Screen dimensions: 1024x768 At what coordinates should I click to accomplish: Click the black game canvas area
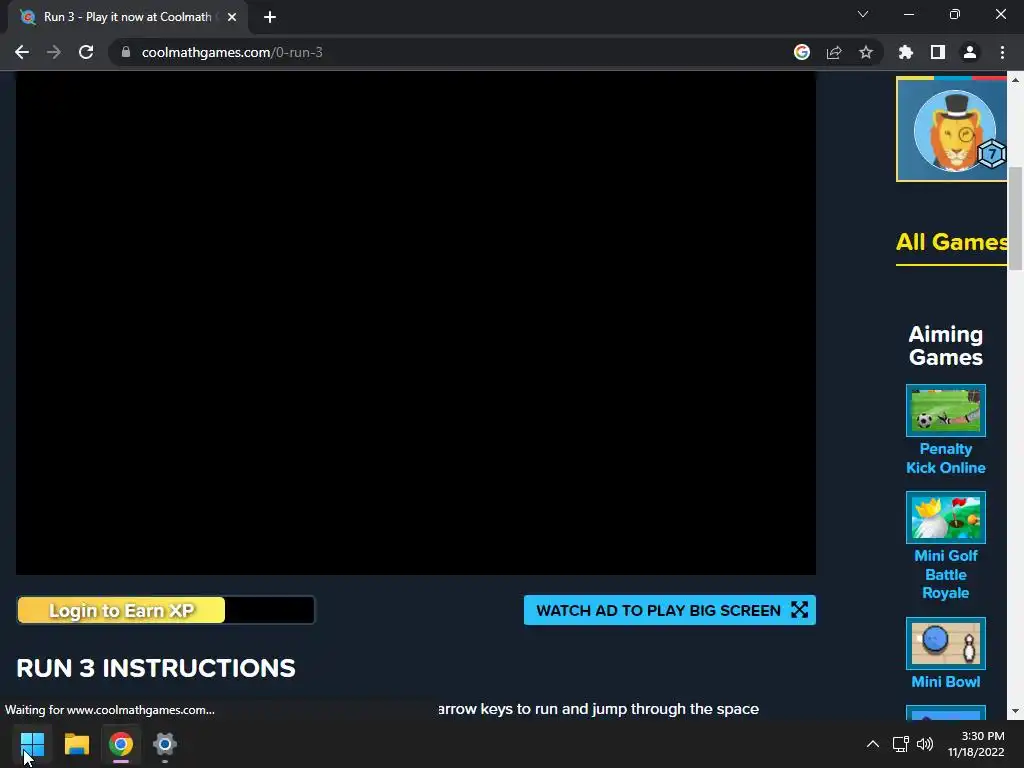pyautogui.click(x=415, y=323)
